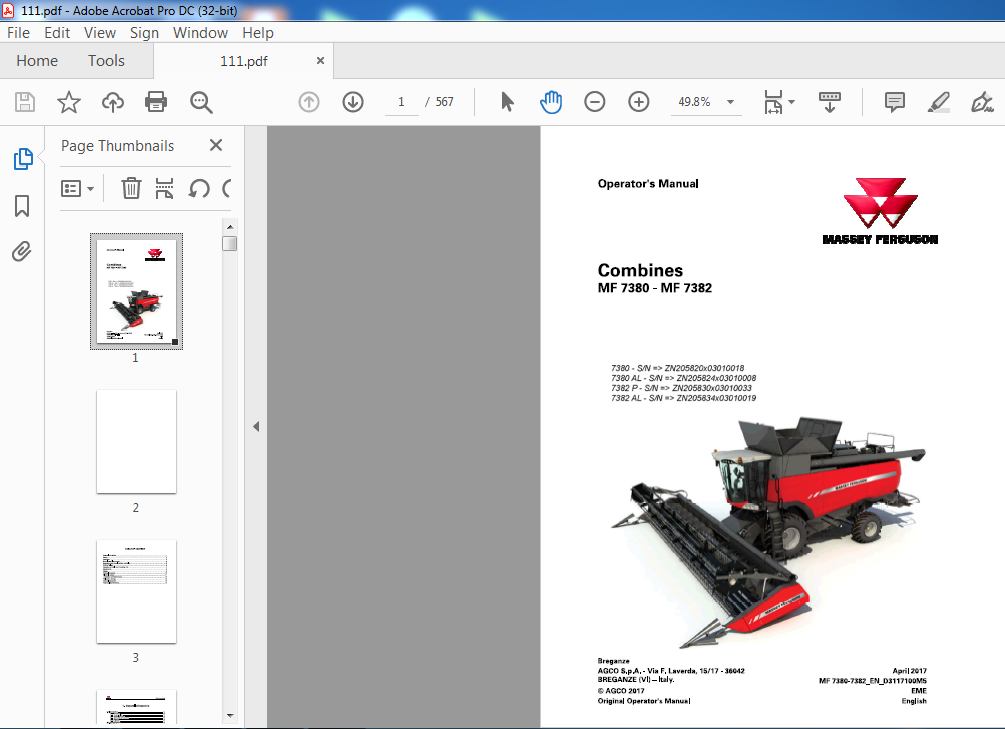
Task: Collapse the navigation pane with side arrow
Action: click(x=256, y=426)
